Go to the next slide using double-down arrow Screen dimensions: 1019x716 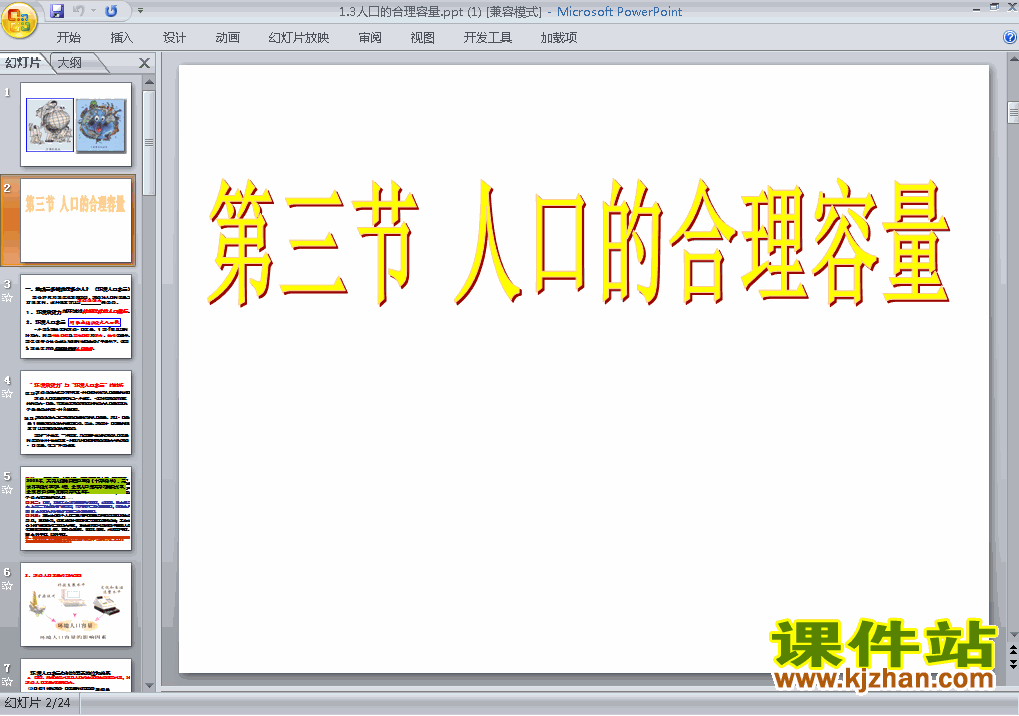(x=1013, y=663)
